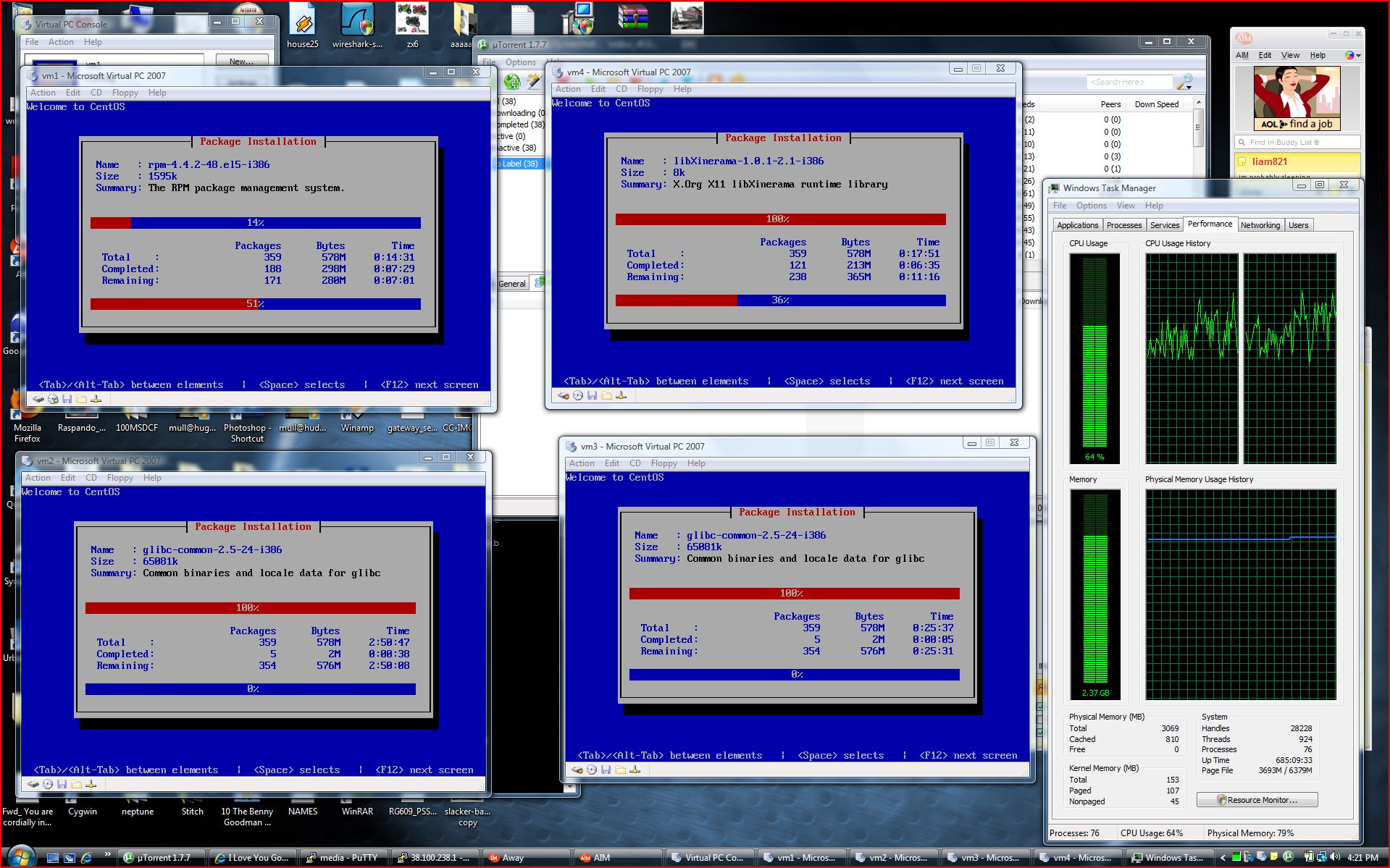Viewport: 1390px width, 868px height.
Task: Click the Resource Monitor button
Action: click(1257, 800)
